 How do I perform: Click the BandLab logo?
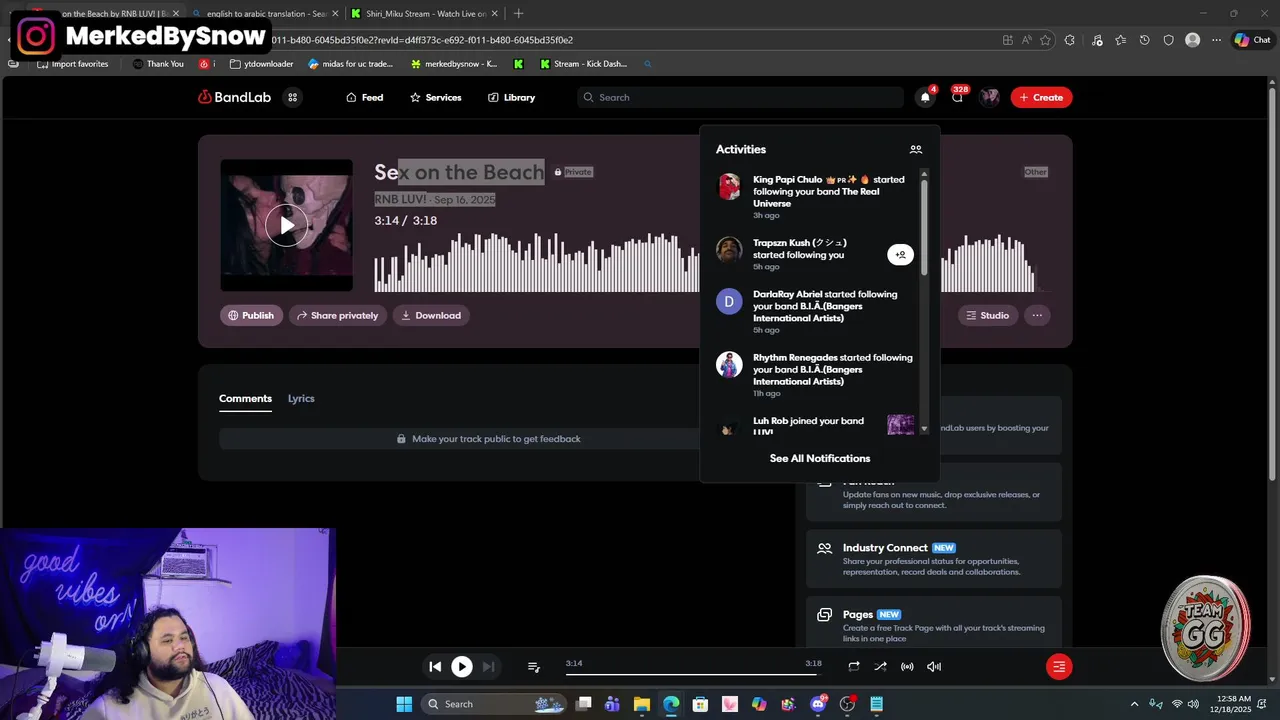(233, 97)
